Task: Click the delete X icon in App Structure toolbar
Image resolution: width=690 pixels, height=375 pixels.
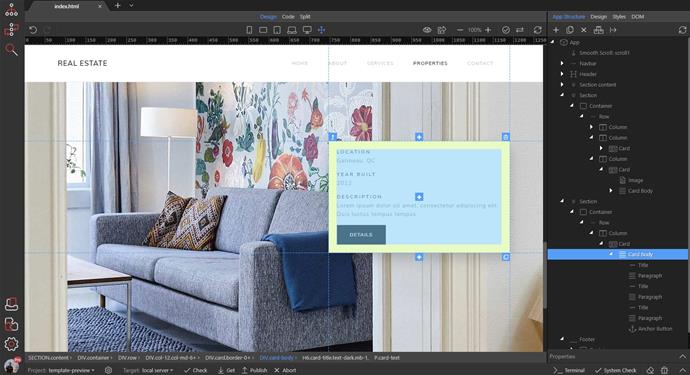Action: point(584,30)
